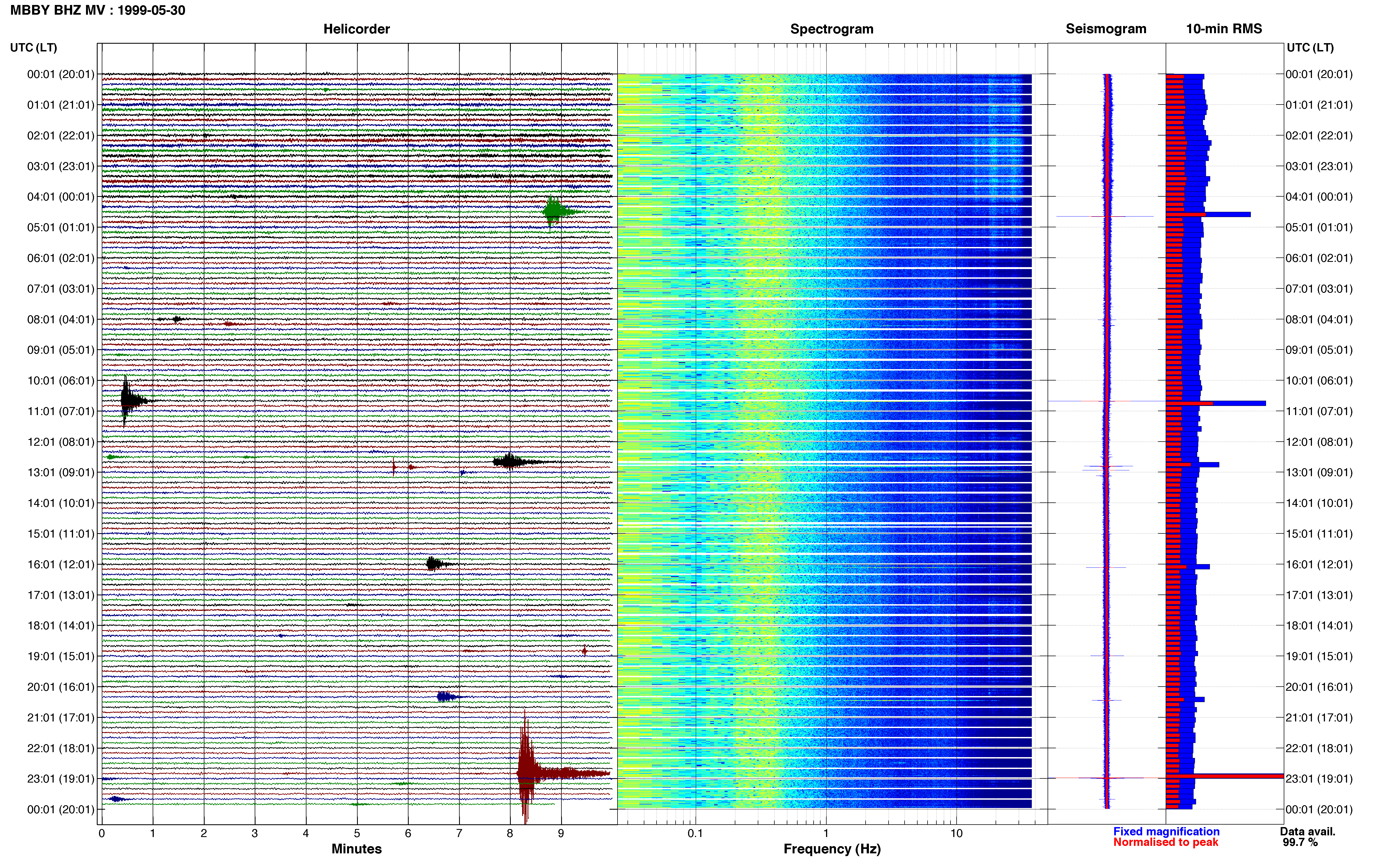This screenshot has width=1388, height=868.
Task: Click the '1' frequency tick label
Action: point(826,833)
